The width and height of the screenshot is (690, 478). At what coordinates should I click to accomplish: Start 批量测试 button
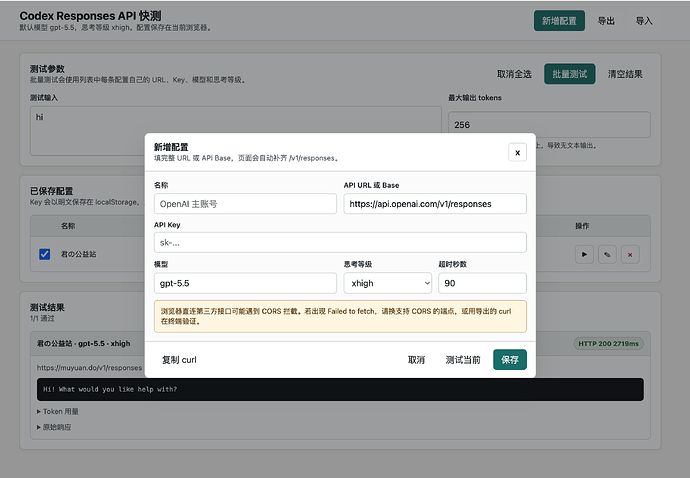click(x=569, y=74)
